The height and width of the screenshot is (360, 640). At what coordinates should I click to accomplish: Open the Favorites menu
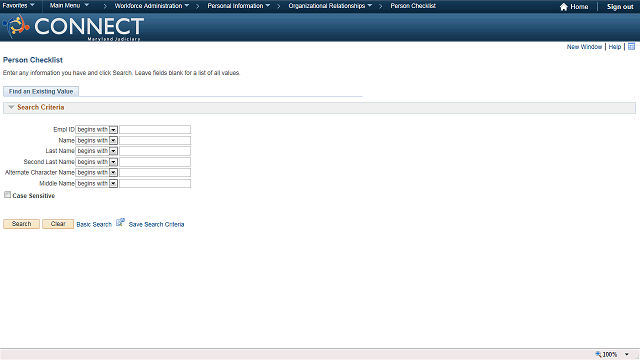(x=18, y=6)
